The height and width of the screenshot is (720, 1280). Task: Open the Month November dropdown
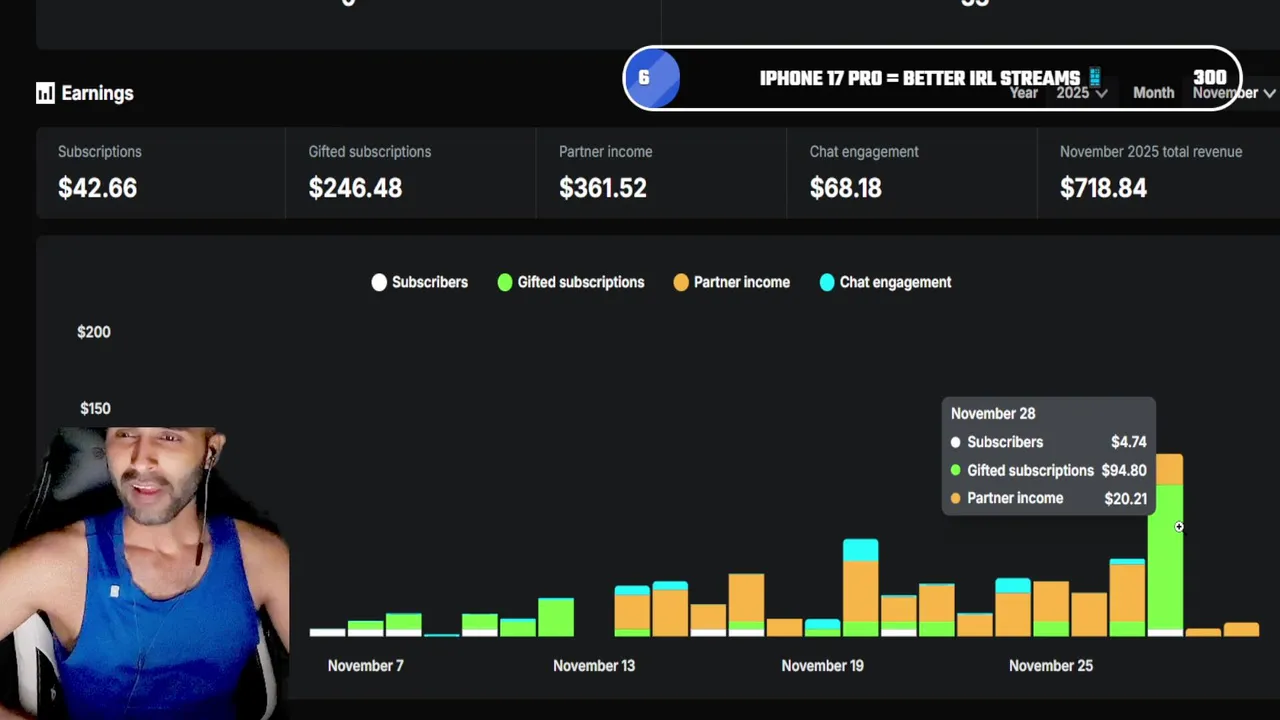(x=1234, y=93)
